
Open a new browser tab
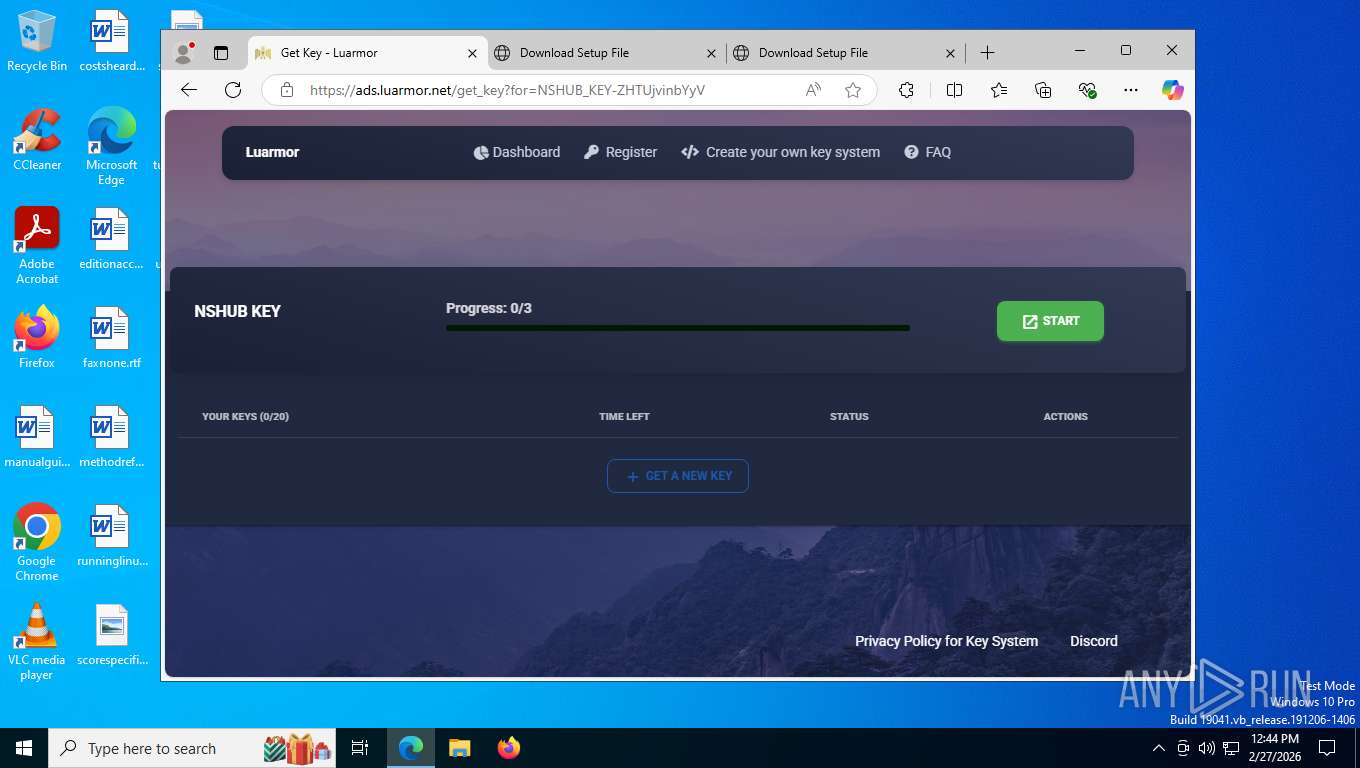pos(987,53)
